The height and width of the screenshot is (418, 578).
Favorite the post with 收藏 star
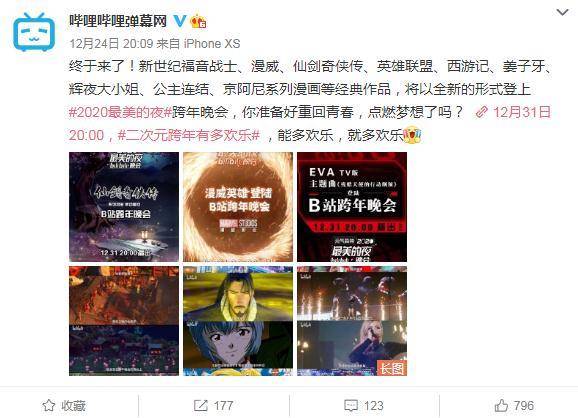coord(64,406)
